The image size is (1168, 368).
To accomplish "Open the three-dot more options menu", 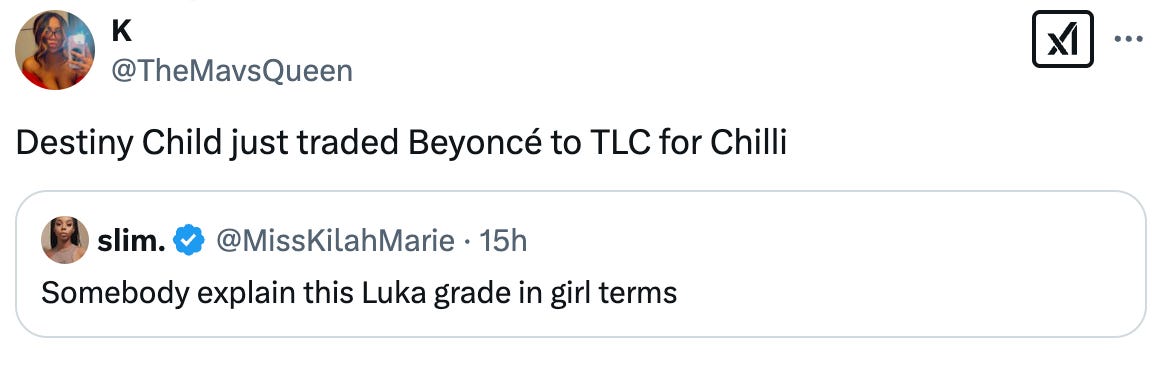I will pos(1129,39).
